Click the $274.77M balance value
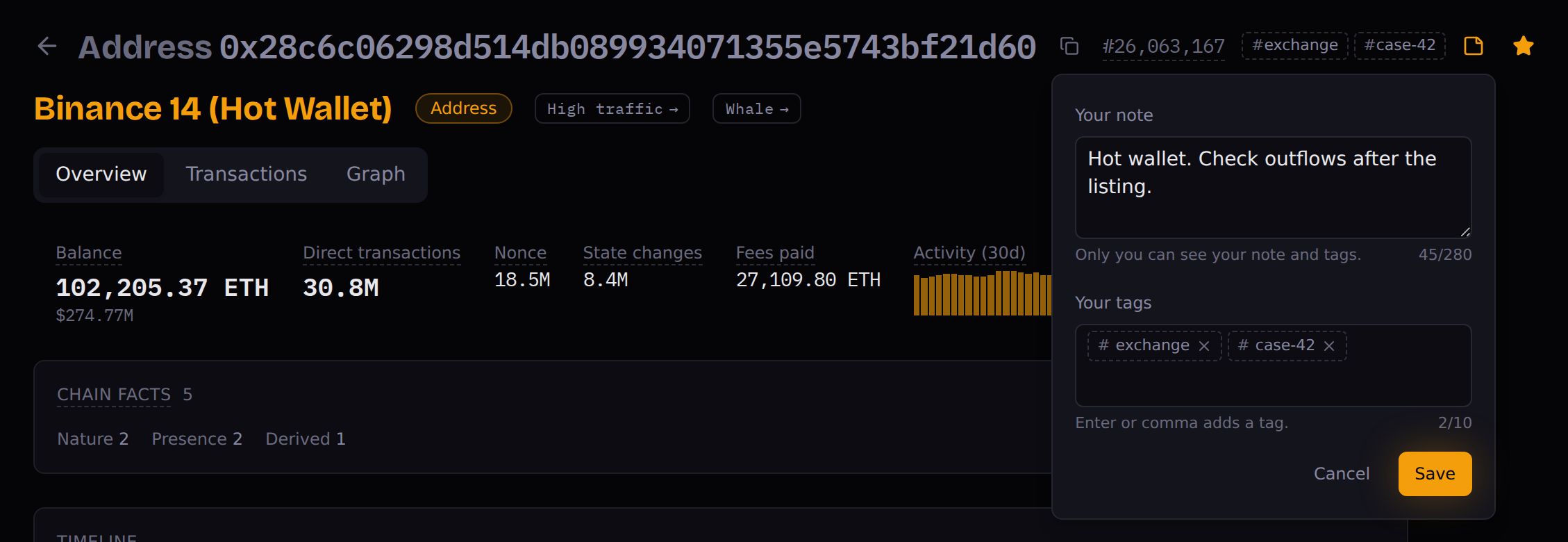 pos(94,315)
